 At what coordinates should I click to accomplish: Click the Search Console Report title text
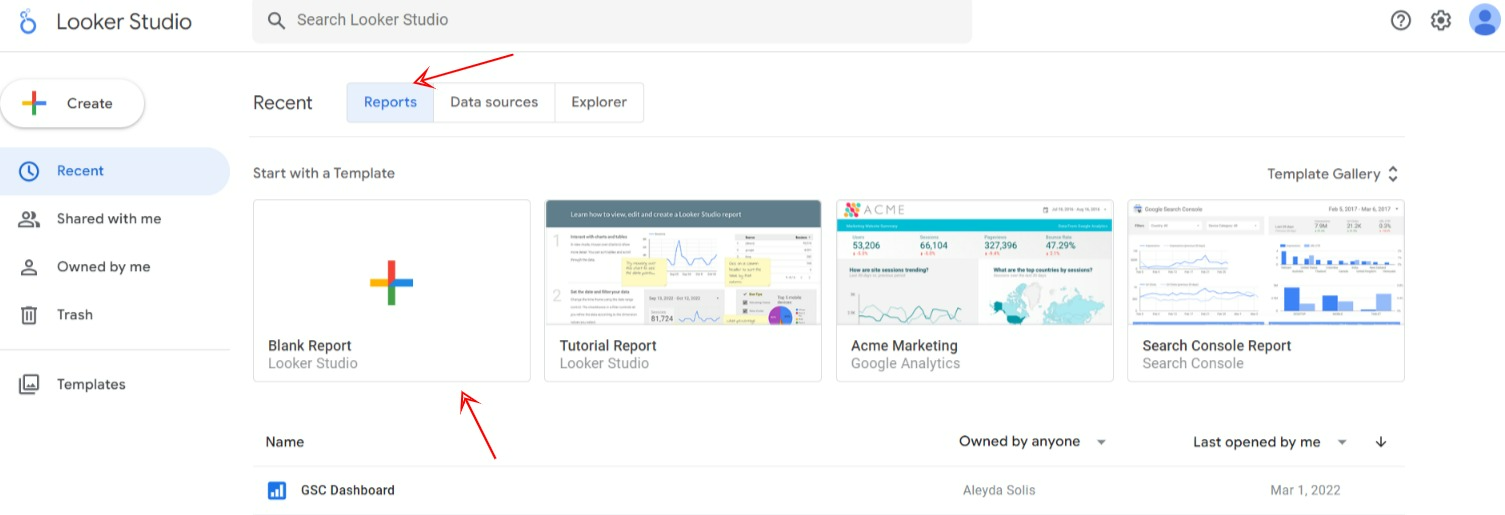[1217, 346]
